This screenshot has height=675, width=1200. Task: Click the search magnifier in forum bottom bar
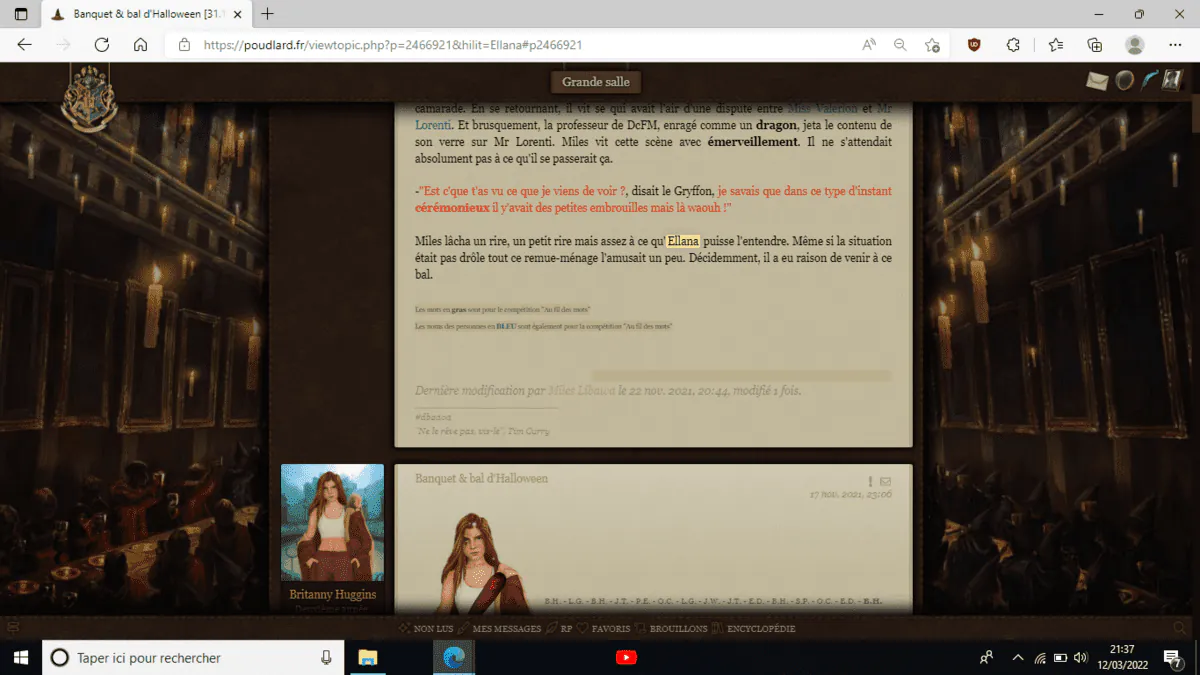(1180, 628)
